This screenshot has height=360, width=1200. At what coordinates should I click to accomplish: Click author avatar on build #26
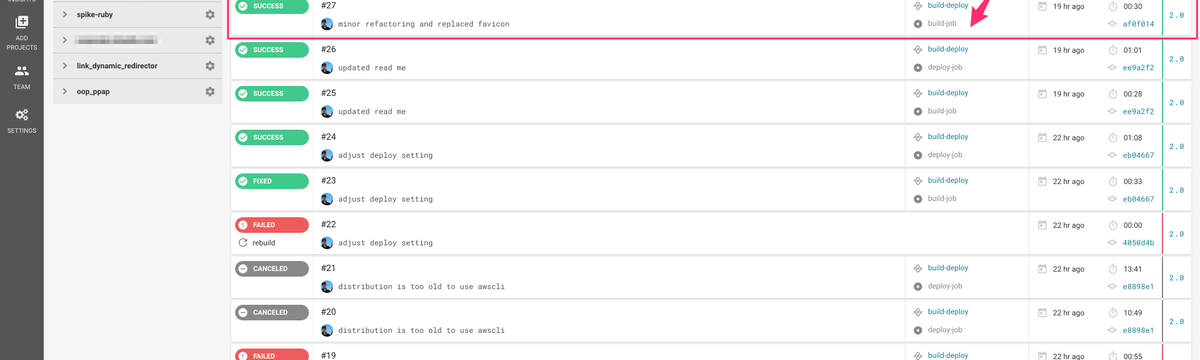click(327, 68)
